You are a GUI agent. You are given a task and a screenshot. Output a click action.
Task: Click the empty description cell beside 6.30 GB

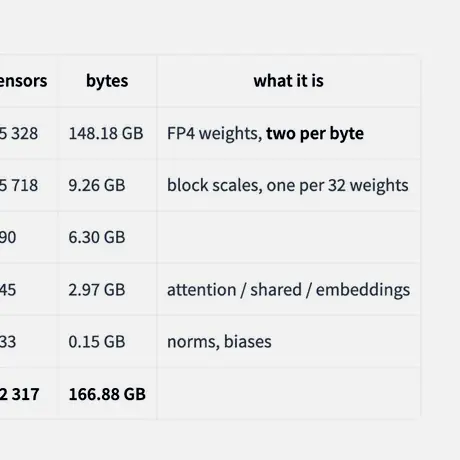pyautogui.click(x=288, y=237)
